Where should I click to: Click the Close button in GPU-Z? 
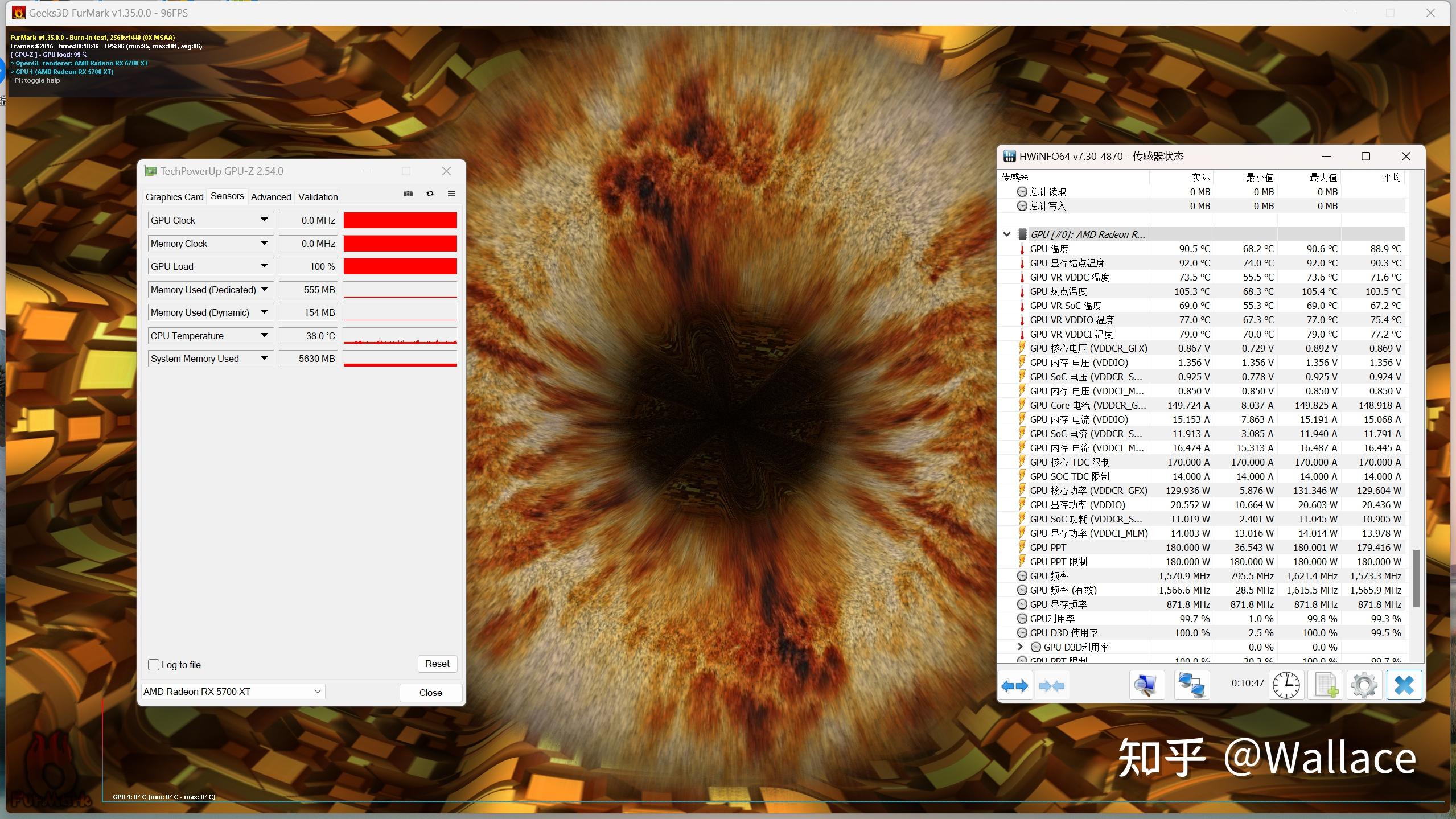(x=429, y=692)
